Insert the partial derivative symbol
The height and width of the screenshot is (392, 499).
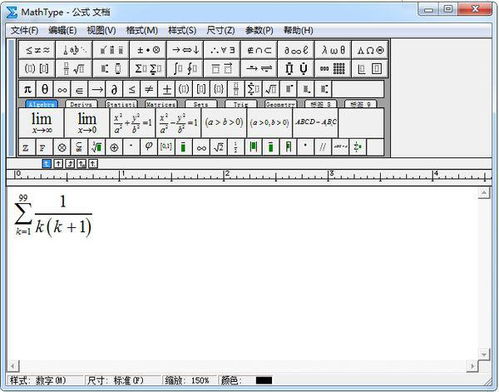(114, 89)
